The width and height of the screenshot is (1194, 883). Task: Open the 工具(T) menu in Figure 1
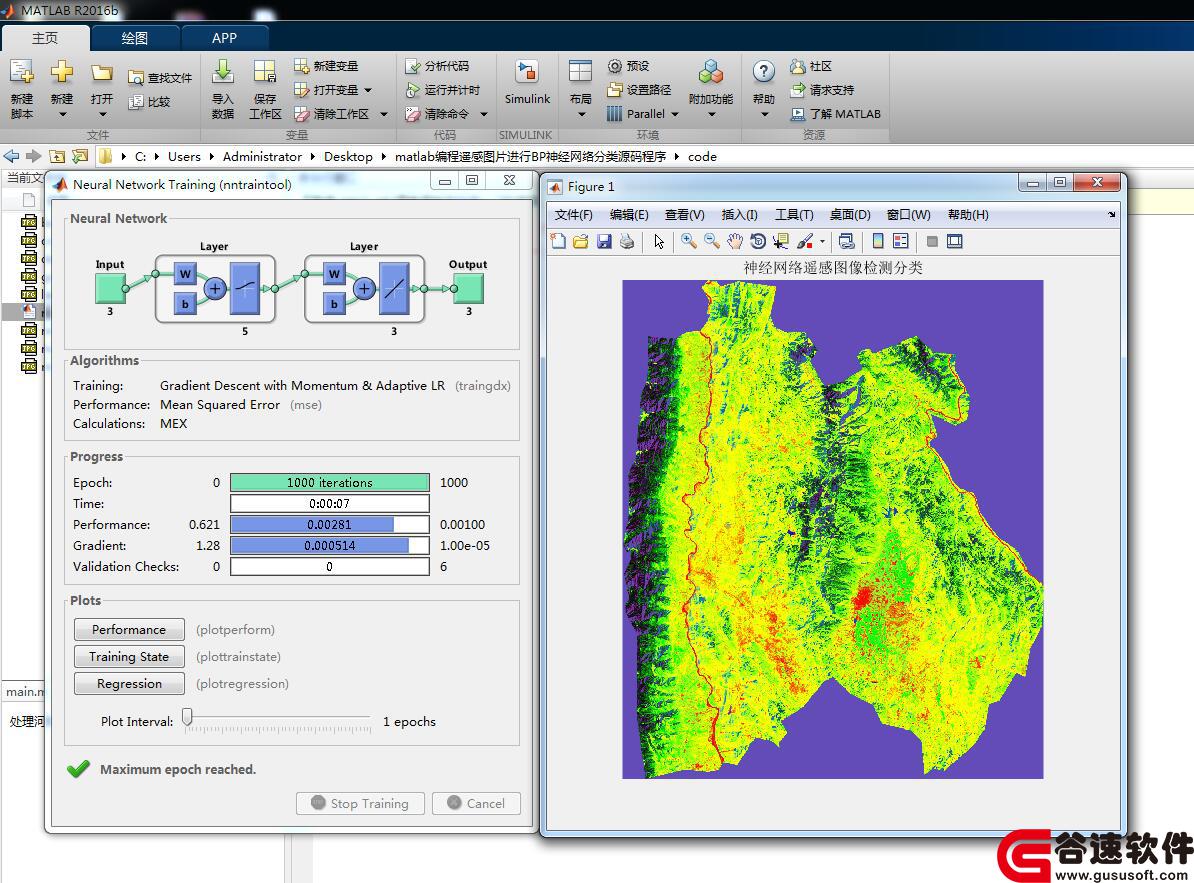click(x=794, y=215)
